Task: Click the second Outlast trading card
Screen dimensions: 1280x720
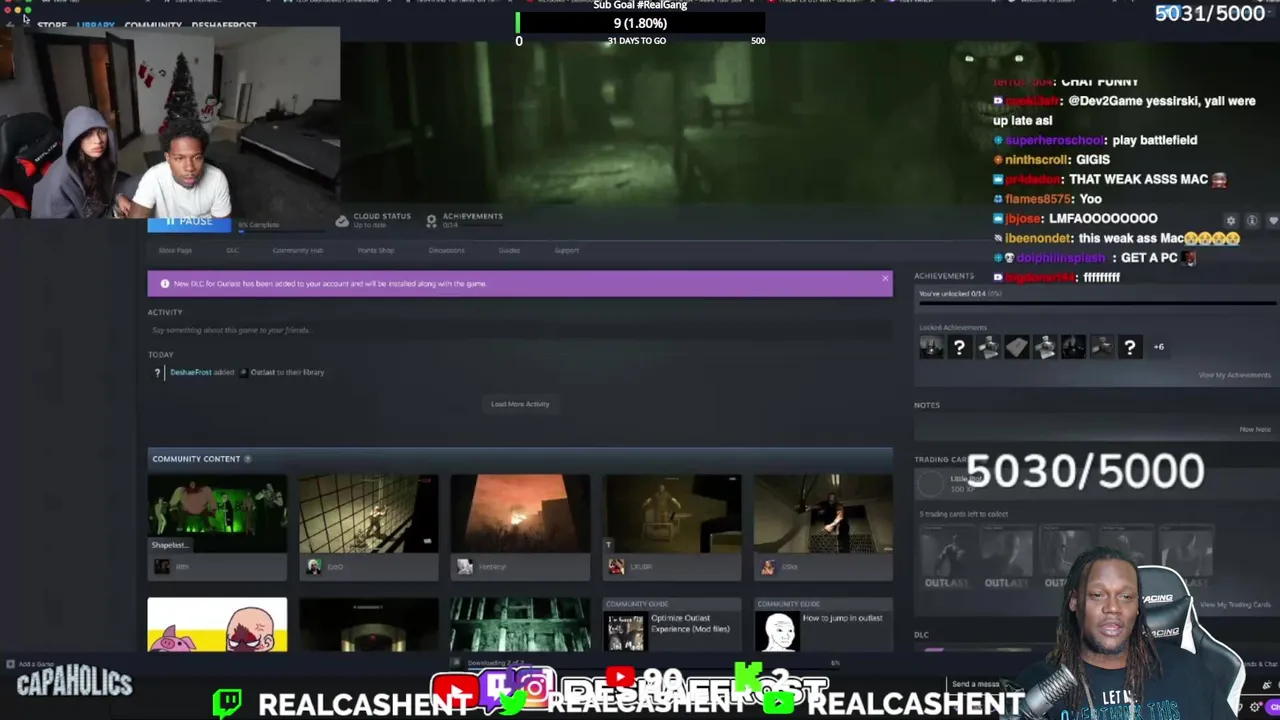Action: pos(1005,556)
